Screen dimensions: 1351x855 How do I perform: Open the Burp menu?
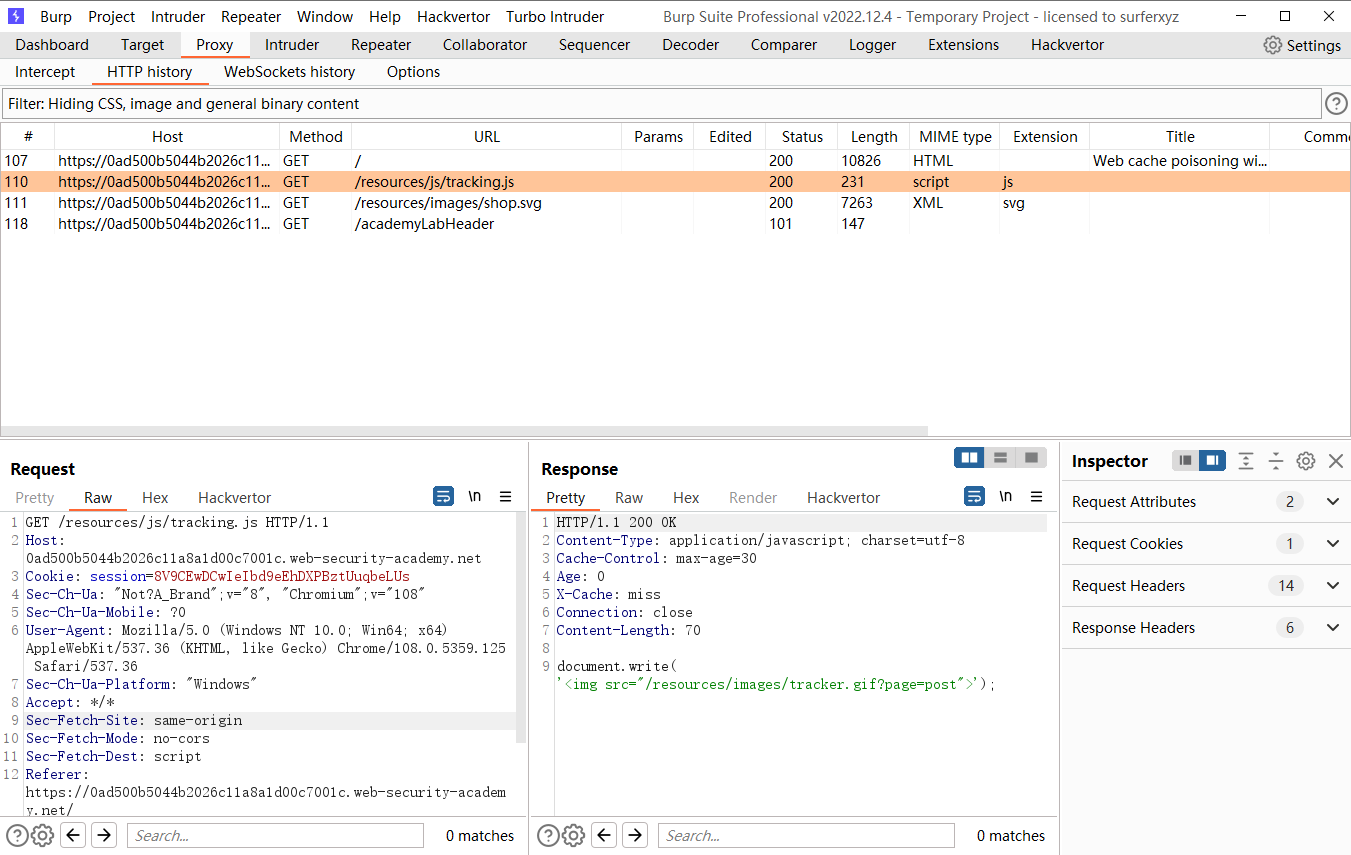[56, 16]
